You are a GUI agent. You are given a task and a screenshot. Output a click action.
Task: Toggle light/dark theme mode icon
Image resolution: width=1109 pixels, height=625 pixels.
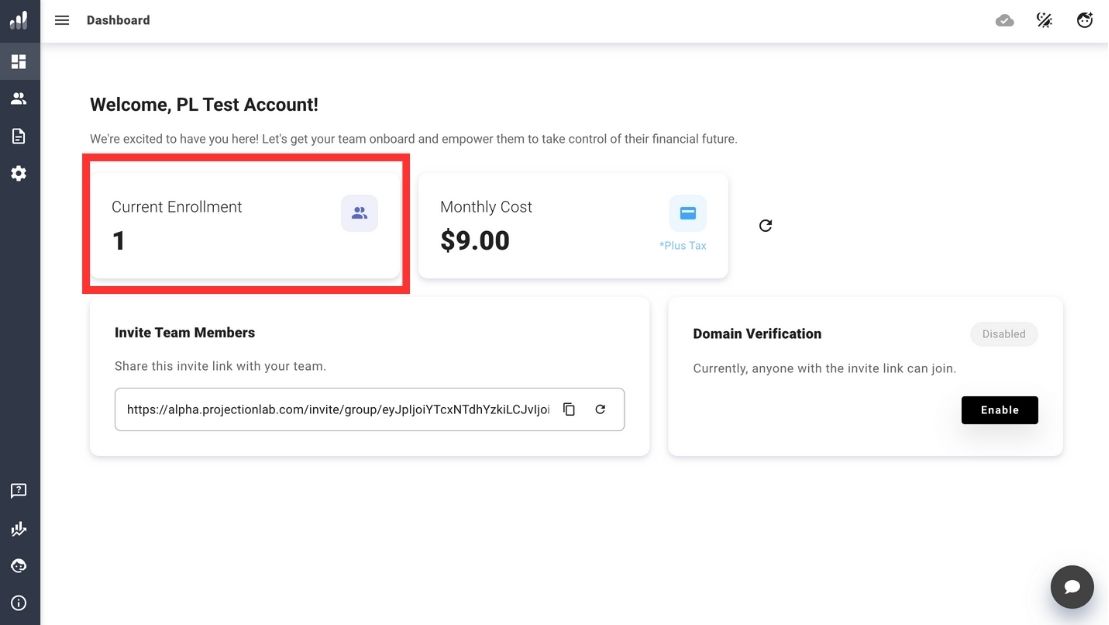click(x=1044, y=20)
